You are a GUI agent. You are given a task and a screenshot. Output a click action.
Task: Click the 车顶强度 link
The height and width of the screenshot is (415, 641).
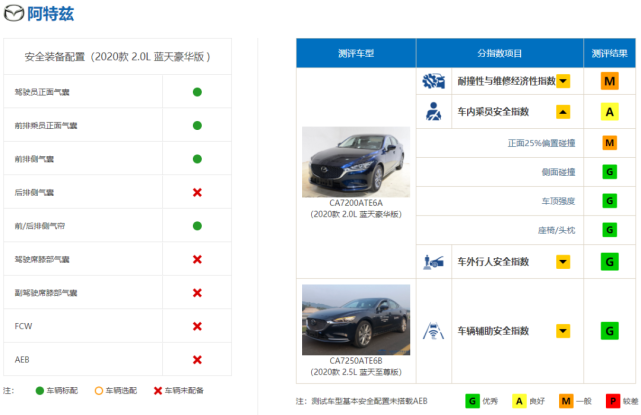click(558, 201)
